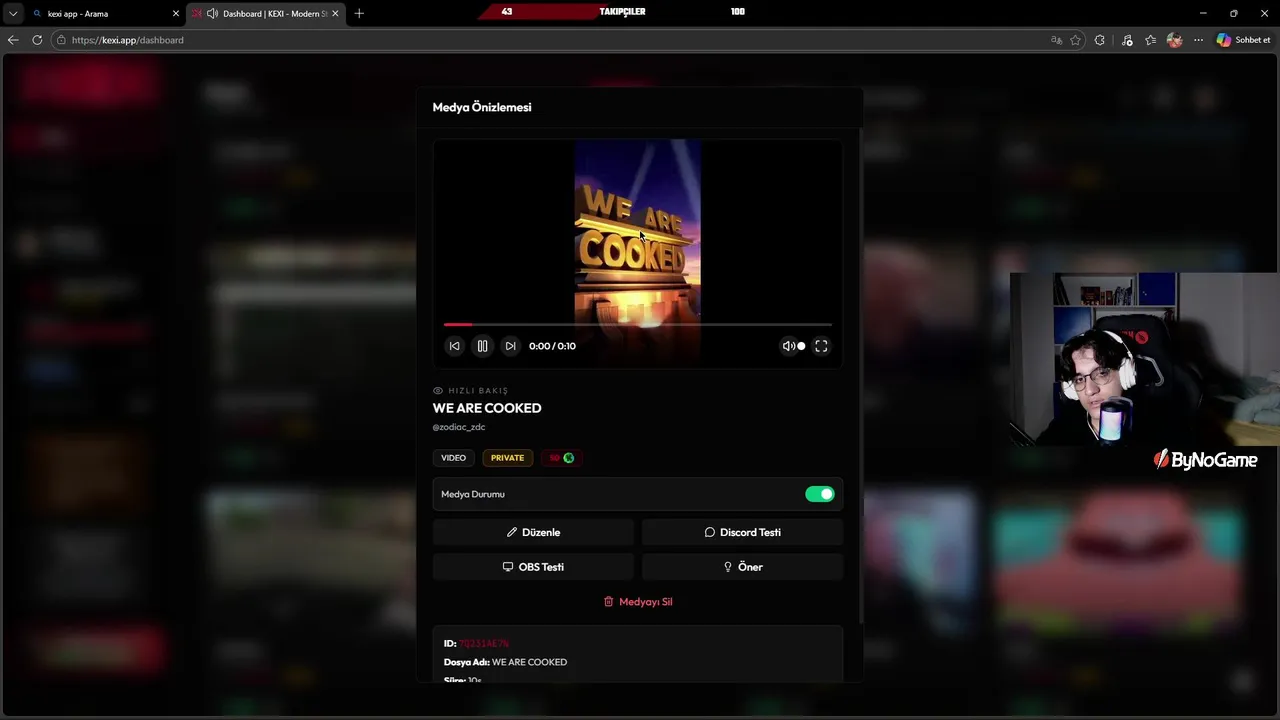
Task: Open a new browser tab
Action: coord(359,14)
